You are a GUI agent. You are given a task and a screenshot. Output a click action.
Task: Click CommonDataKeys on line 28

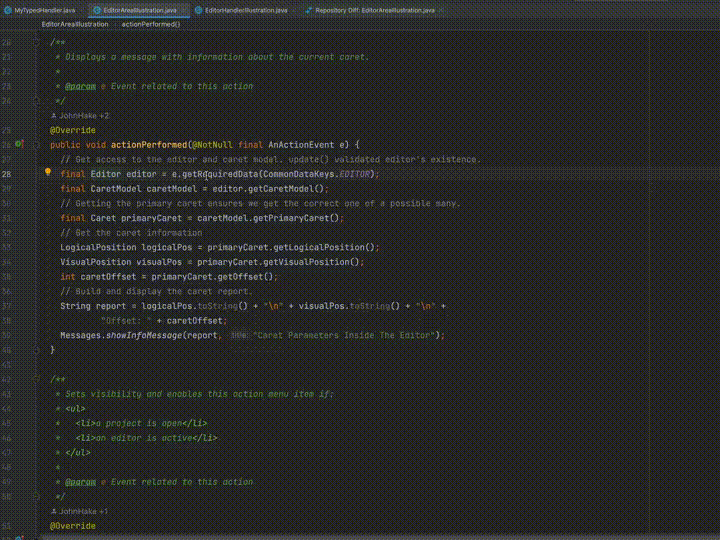click(x=300, y=174)
